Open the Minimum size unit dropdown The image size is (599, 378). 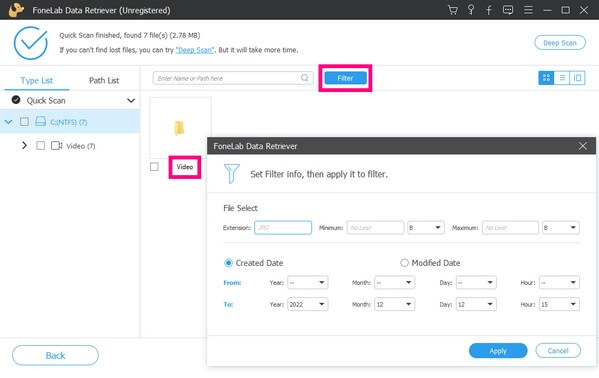pyautogui.click(x=426, y=228)
